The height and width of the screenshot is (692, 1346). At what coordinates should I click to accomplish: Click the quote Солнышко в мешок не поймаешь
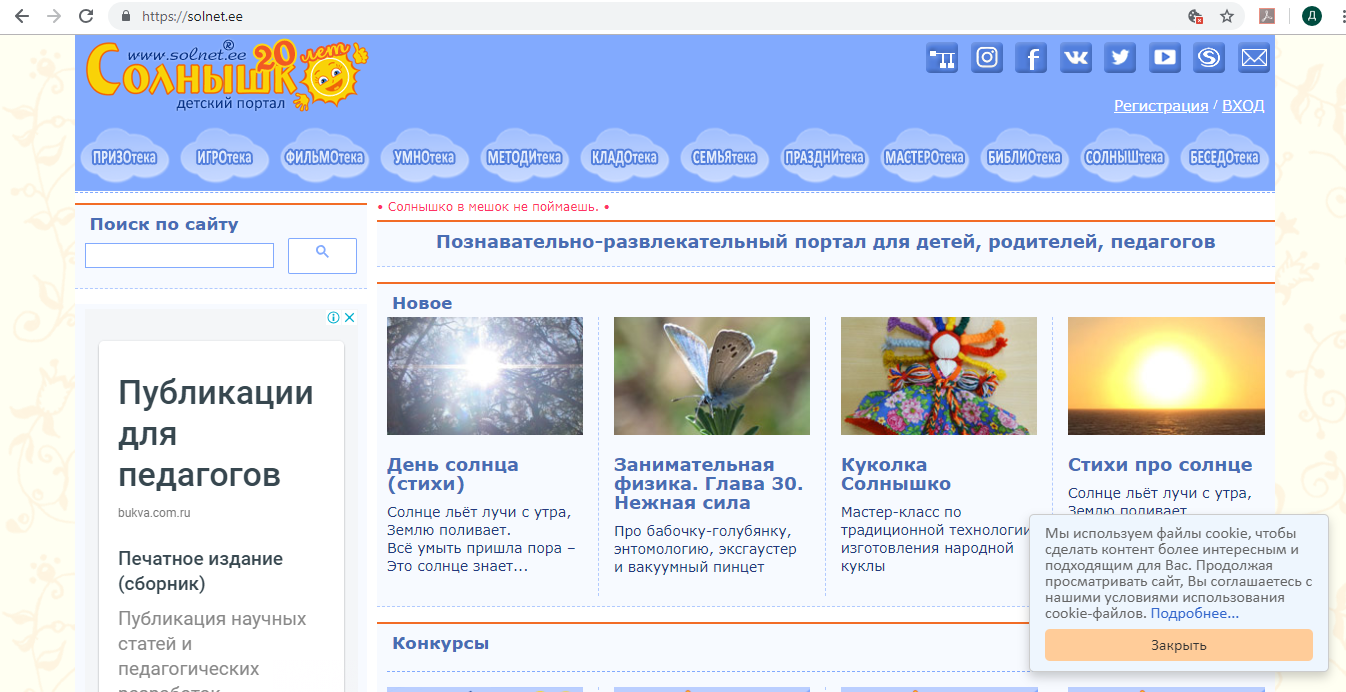point(493,207)
